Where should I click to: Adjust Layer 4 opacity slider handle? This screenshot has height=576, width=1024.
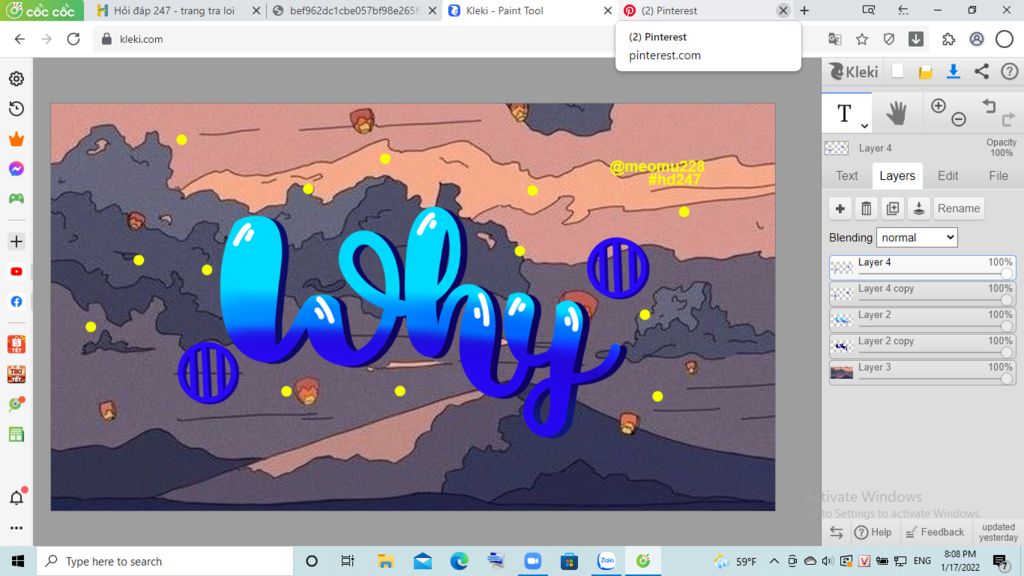1006,274
